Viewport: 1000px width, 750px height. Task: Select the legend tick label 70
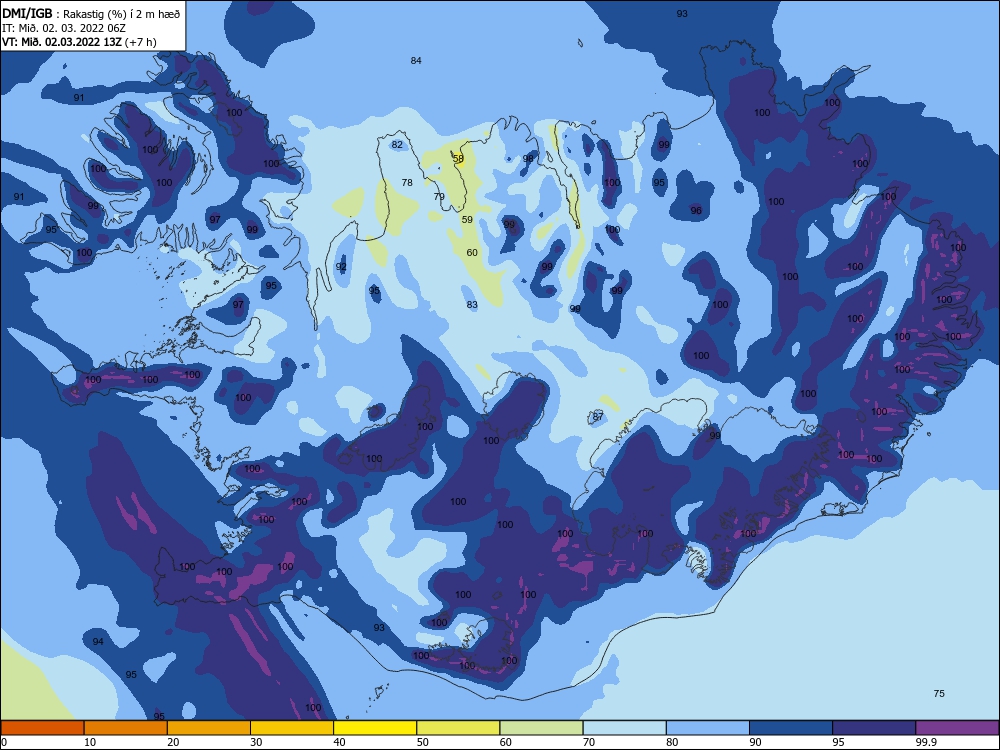589,742
